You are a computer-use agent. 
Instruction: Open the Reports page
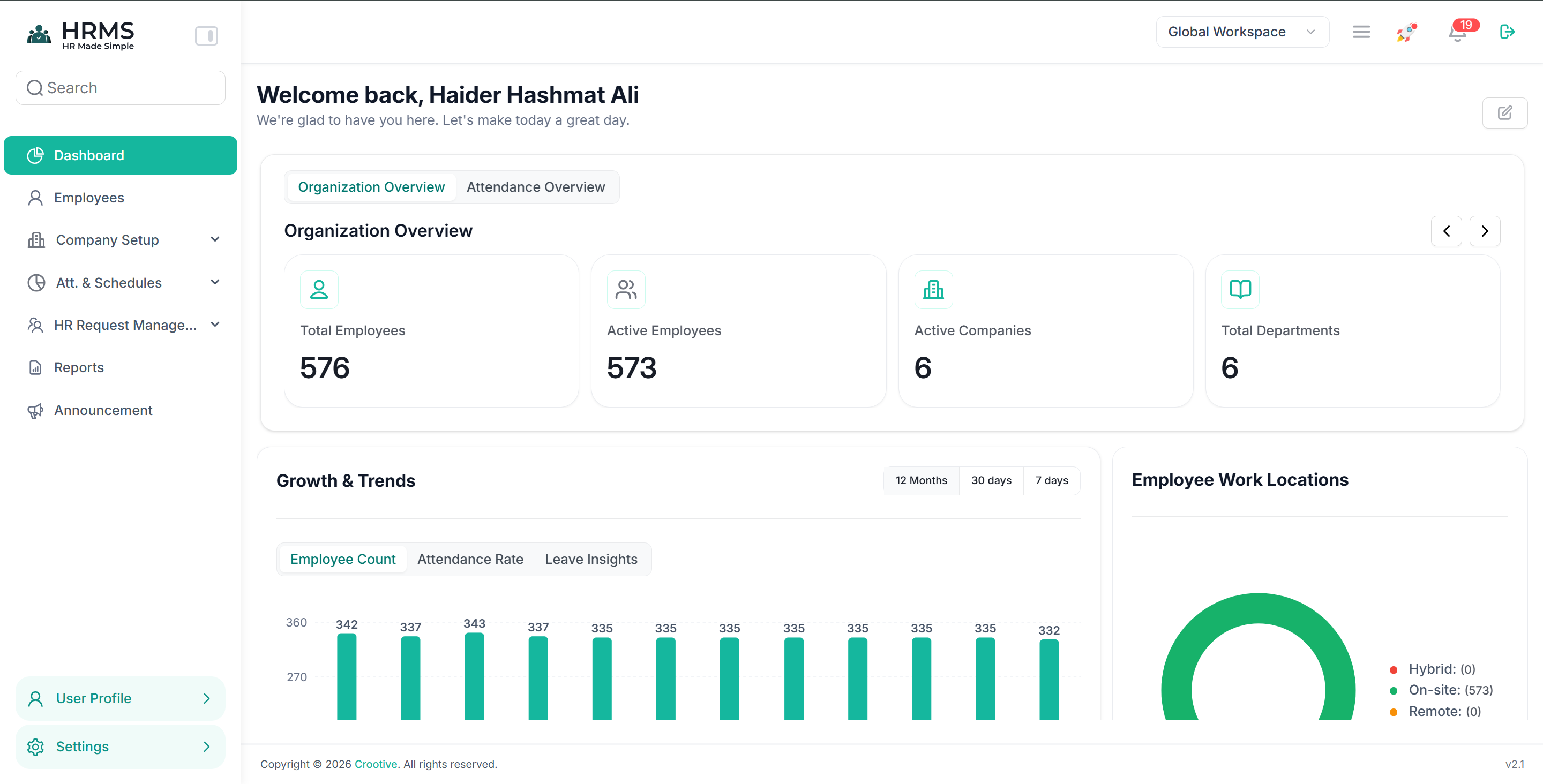(121, 368)
